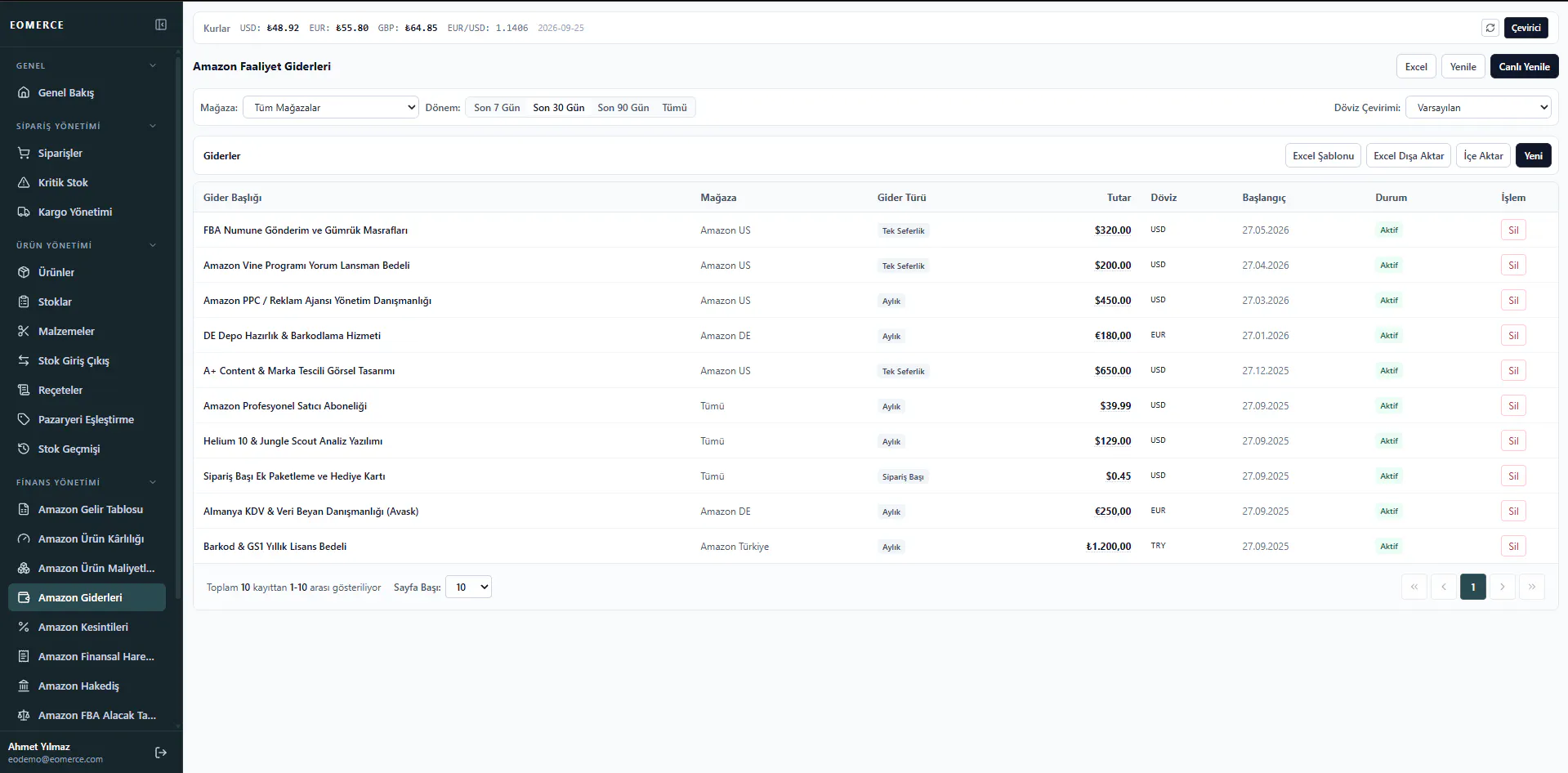Click the Pazaryeri Eşleştirme tag icon
The width and height of the screenshot is (1568, 773).
(24, 419)
